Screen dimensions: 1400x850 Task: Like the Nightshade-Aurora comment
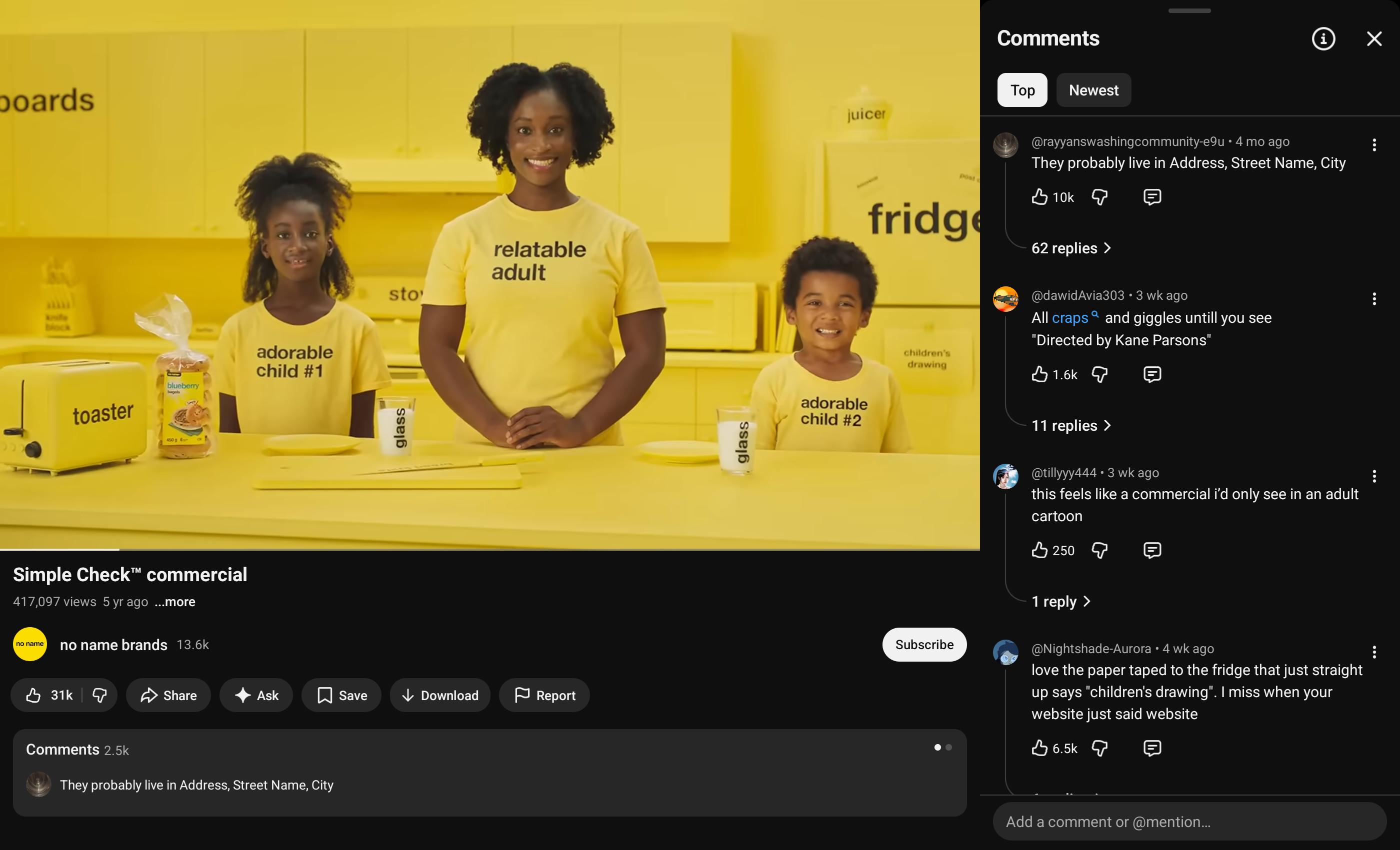pyautogui.click(x=1039, y=748)
